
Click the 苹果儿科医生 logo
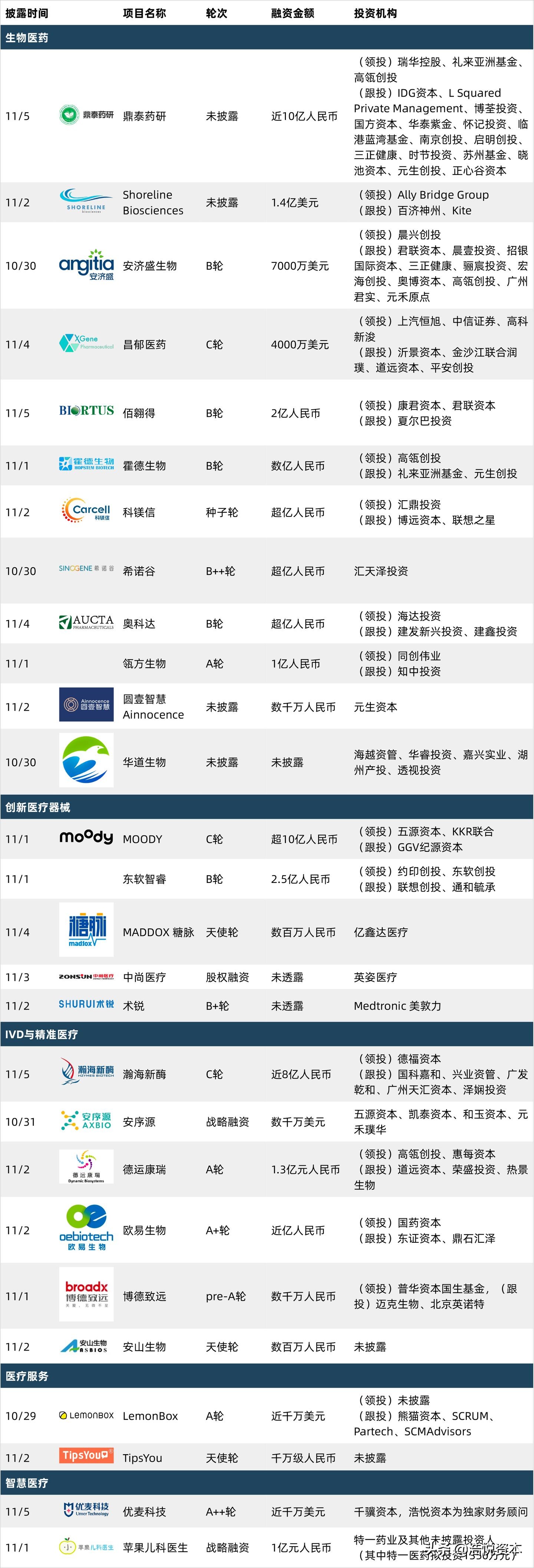86,1547
